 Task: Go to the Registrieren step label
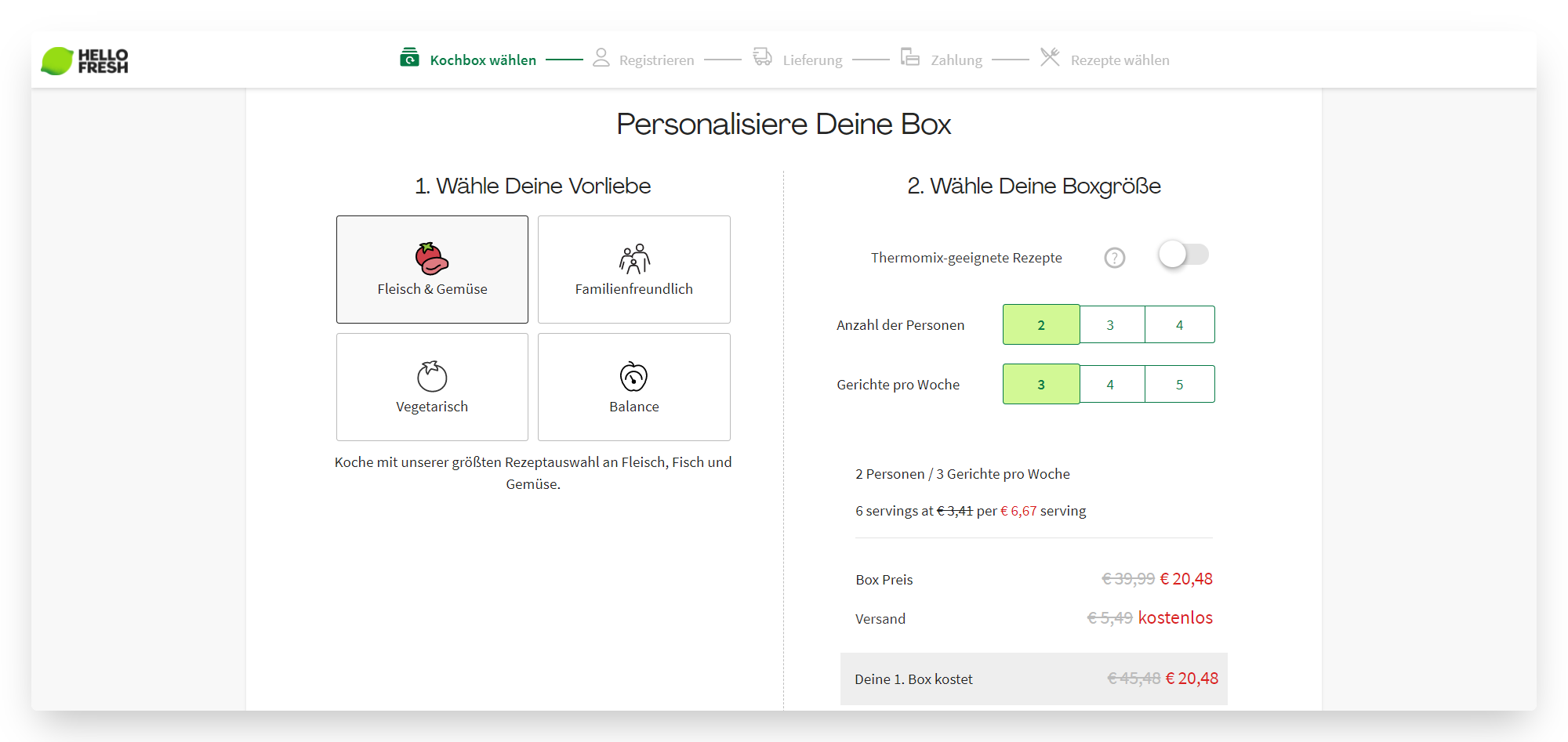click(x=656, y=60)
